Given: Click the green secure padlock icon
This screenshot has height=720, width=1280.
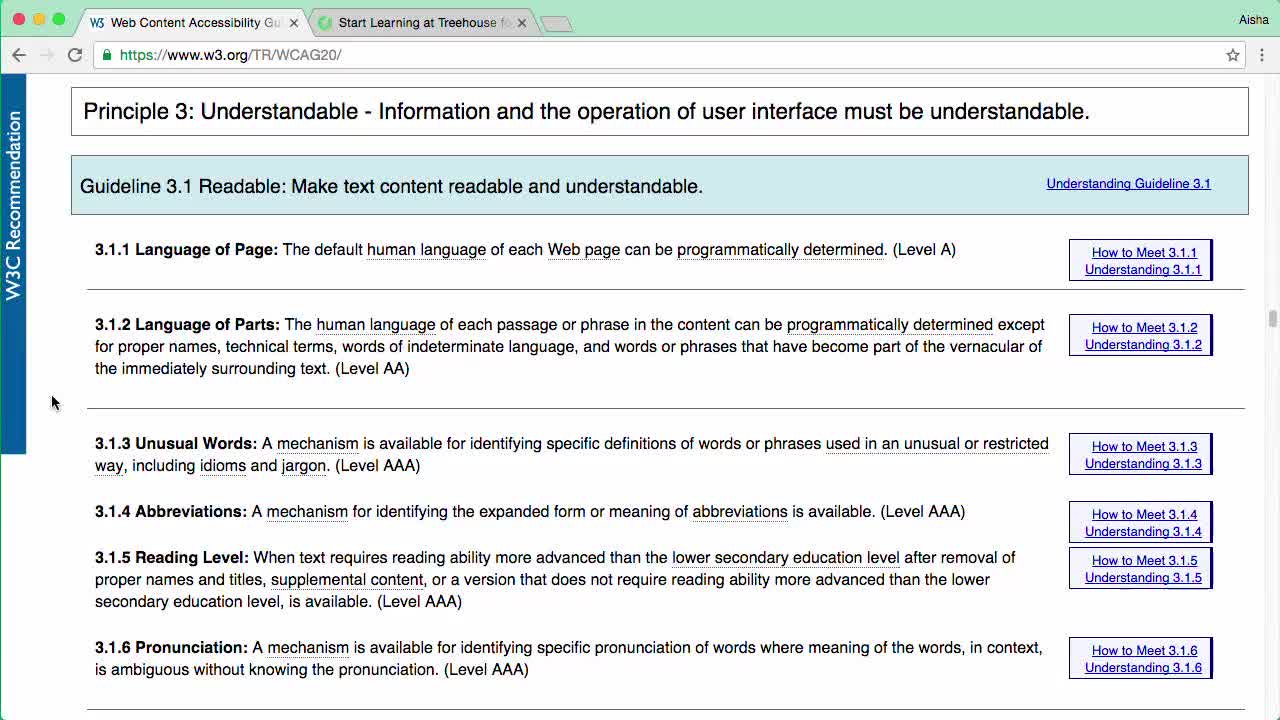Looking at the screenshot, I should 107,55.
